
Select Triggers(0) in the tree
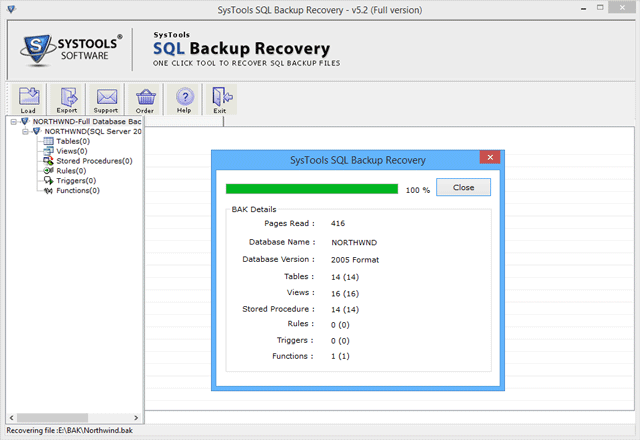tap(76, 180)
